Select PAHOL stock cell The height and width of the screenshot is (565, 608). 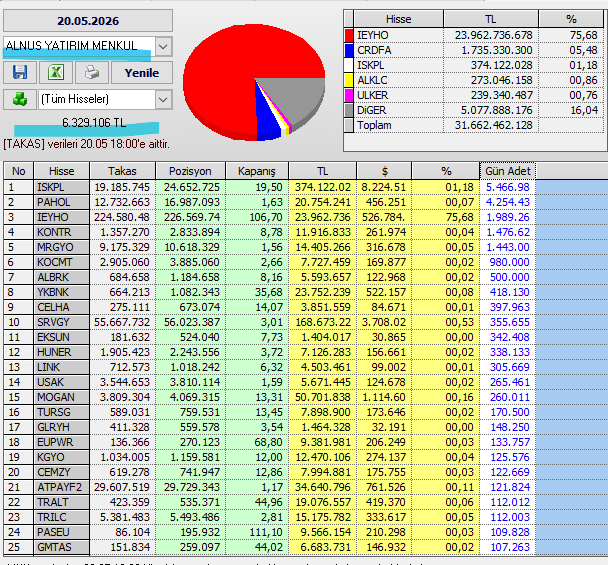62,202
